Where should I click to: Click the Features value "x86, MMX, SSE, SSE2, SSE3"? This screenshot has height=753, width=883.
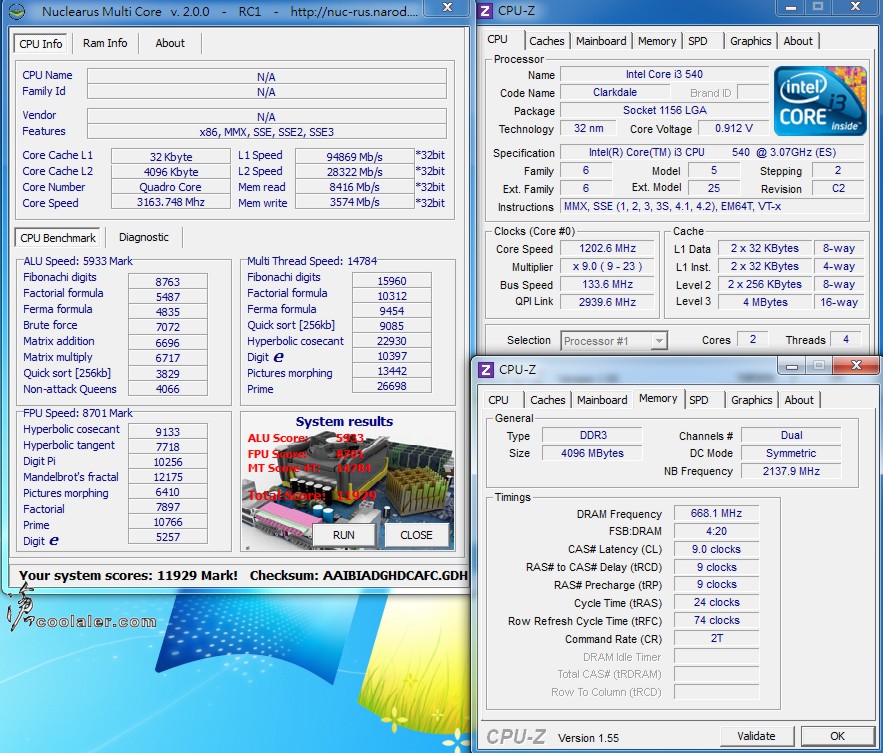(x=266, y=132)
